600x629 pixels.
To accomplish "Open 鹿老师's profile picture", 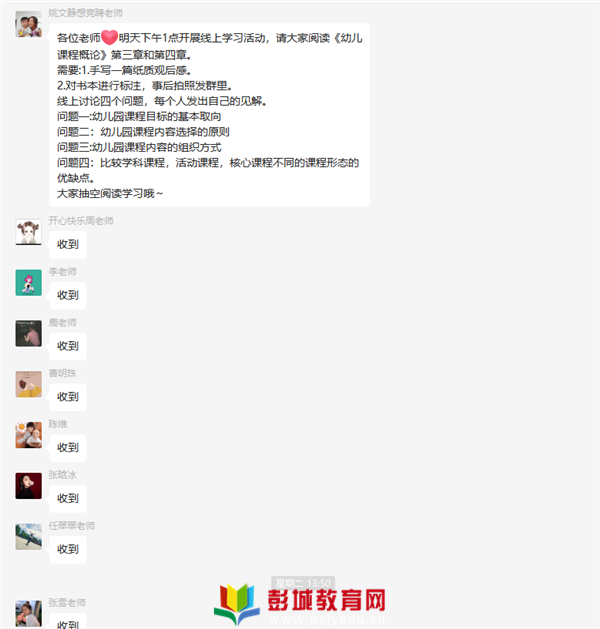I will click(x=28, y=333).
